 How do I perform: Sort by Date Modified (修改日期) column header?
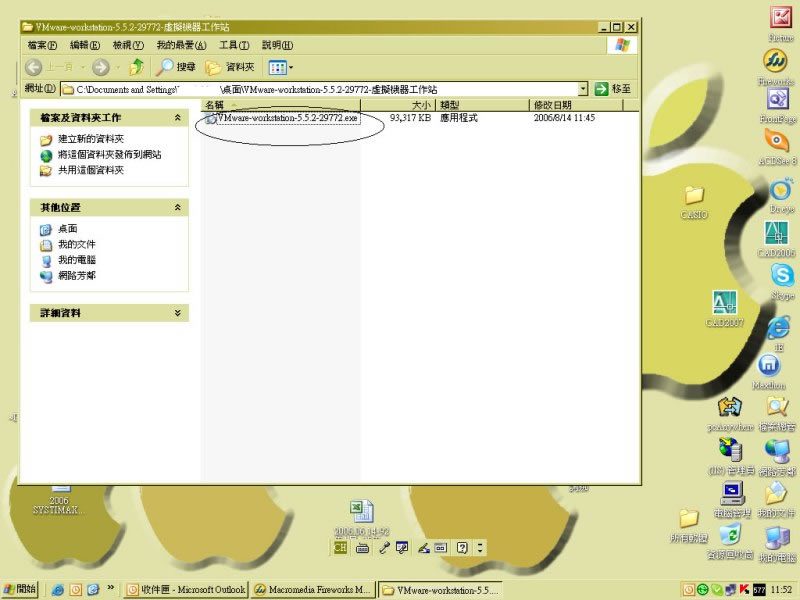[x=577, y=105]
